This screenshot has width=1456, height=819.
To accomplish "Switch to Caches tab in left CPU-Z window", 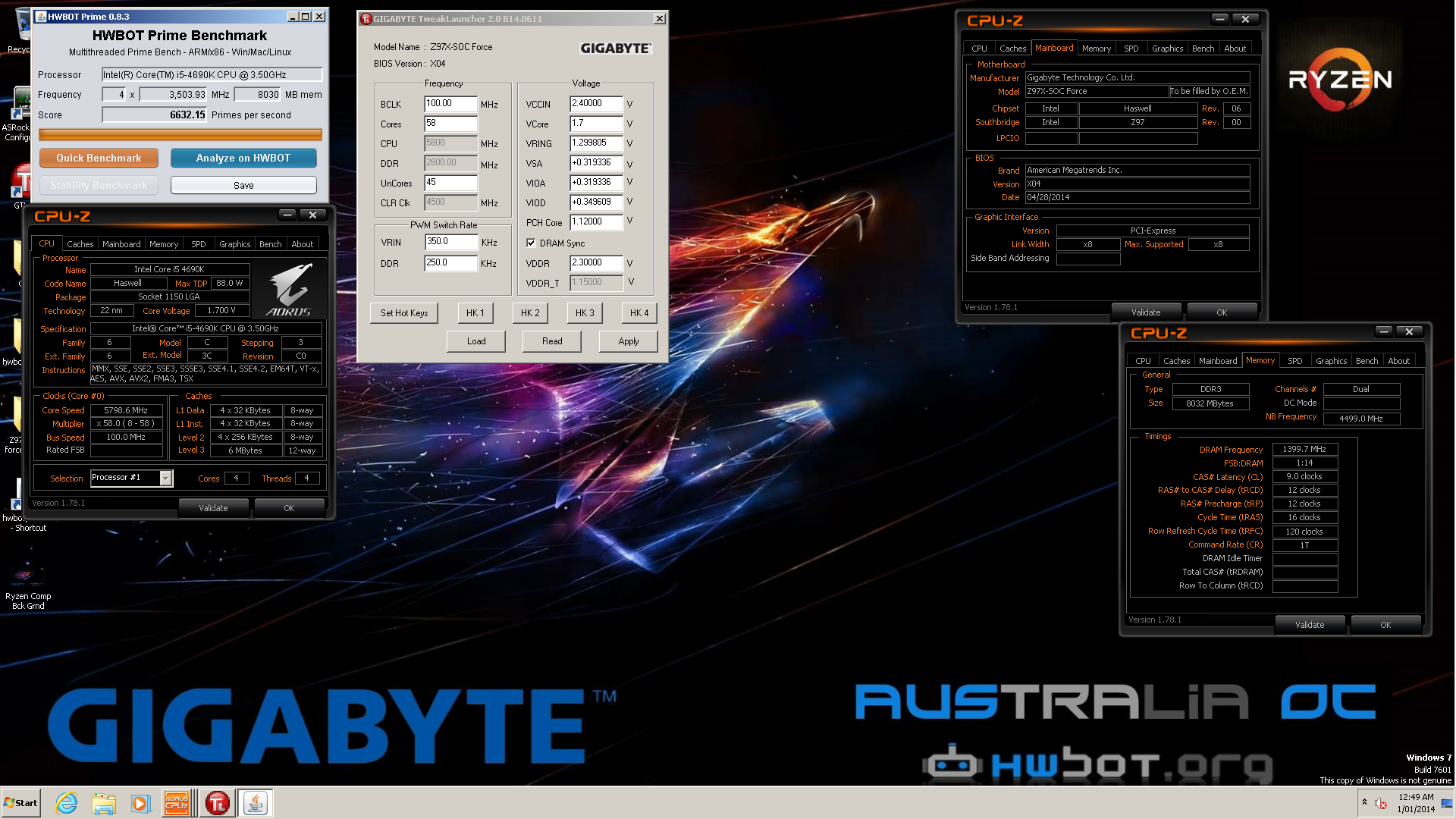I will click(80, 244).
